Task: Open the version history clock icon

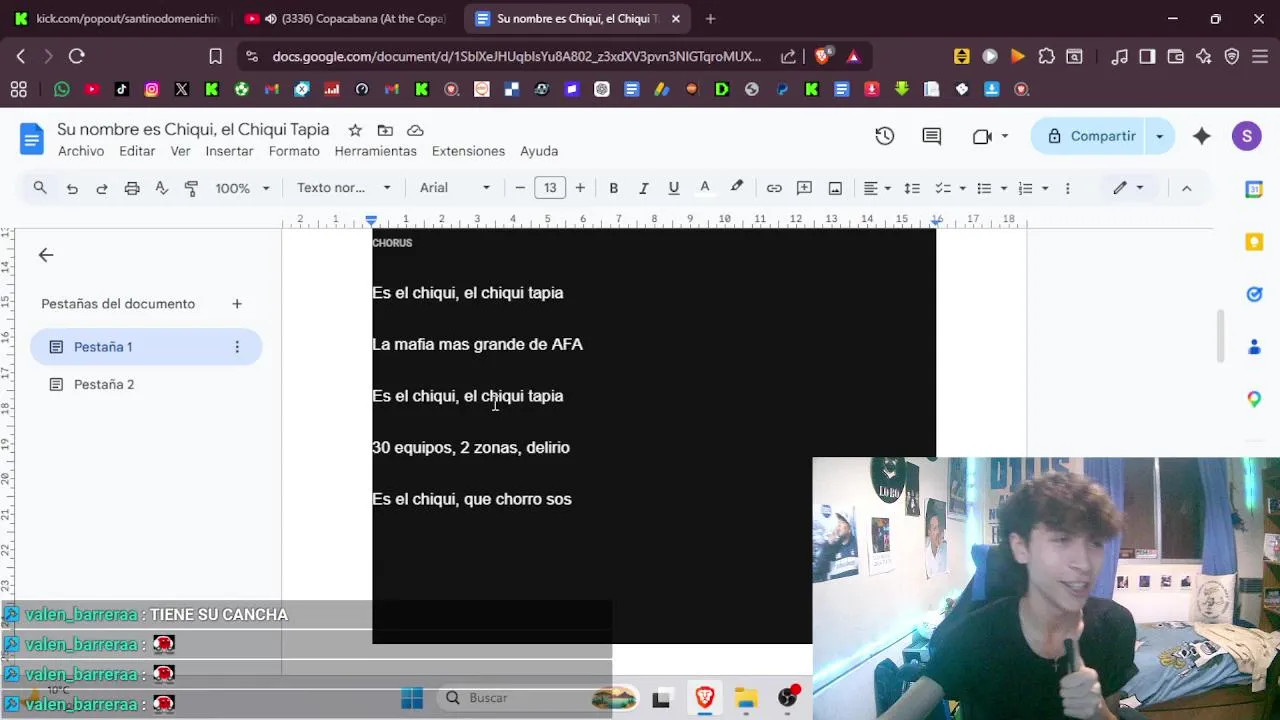Action: pos(885,136)
